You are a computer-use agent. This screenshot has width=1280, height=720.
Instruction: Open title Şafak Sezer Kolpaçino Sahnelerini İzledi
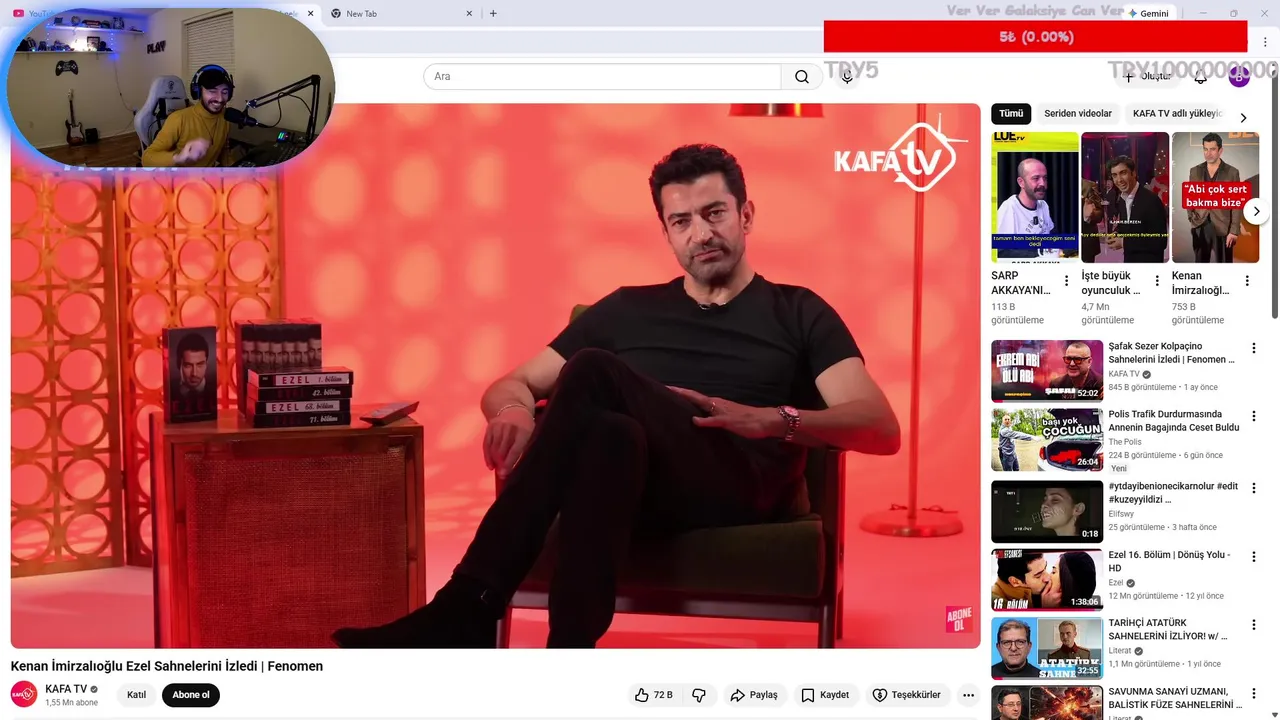pos(1172,353)
